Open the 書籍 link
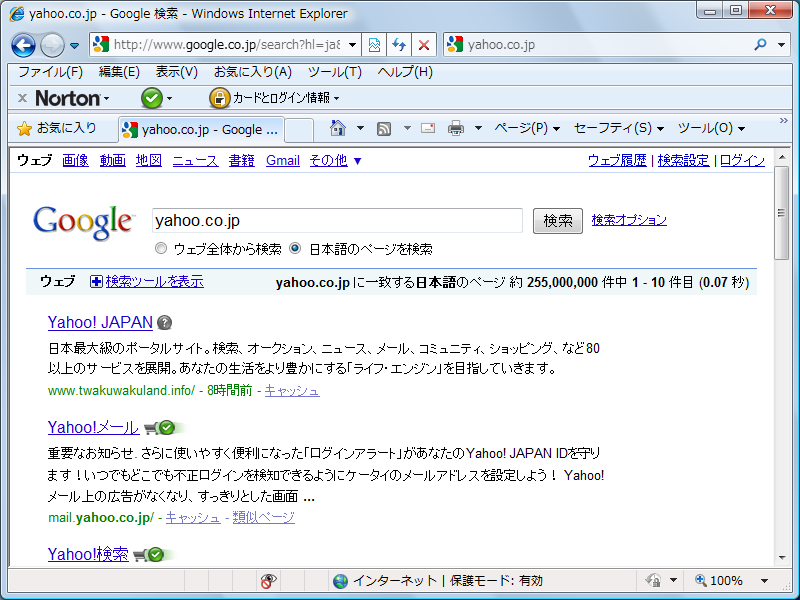 242,160
